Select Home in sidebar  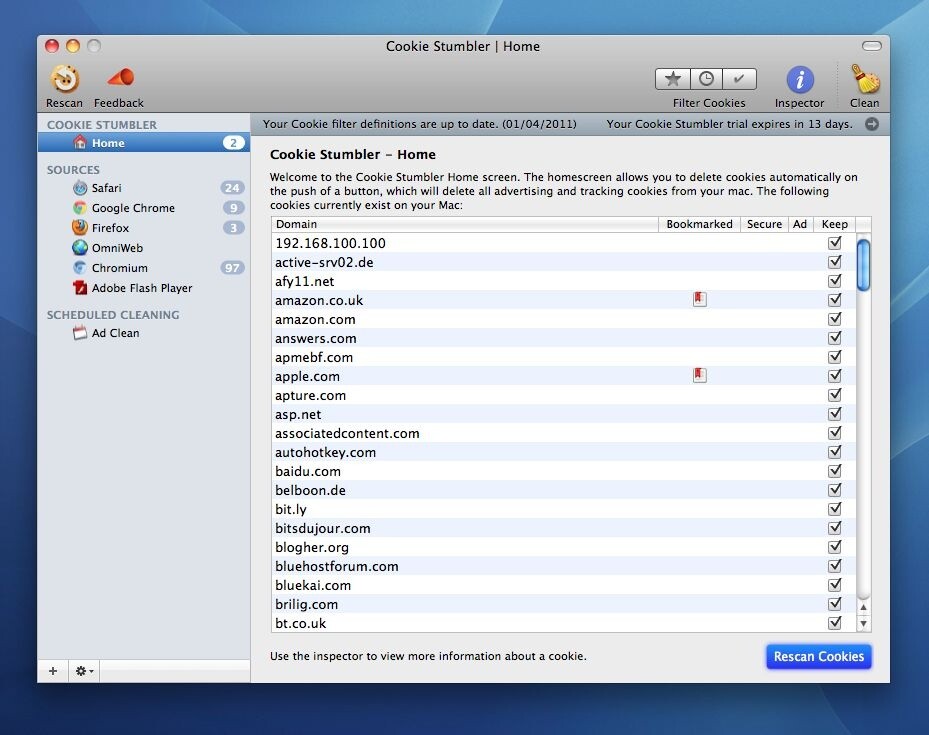[x=144, y=143]
